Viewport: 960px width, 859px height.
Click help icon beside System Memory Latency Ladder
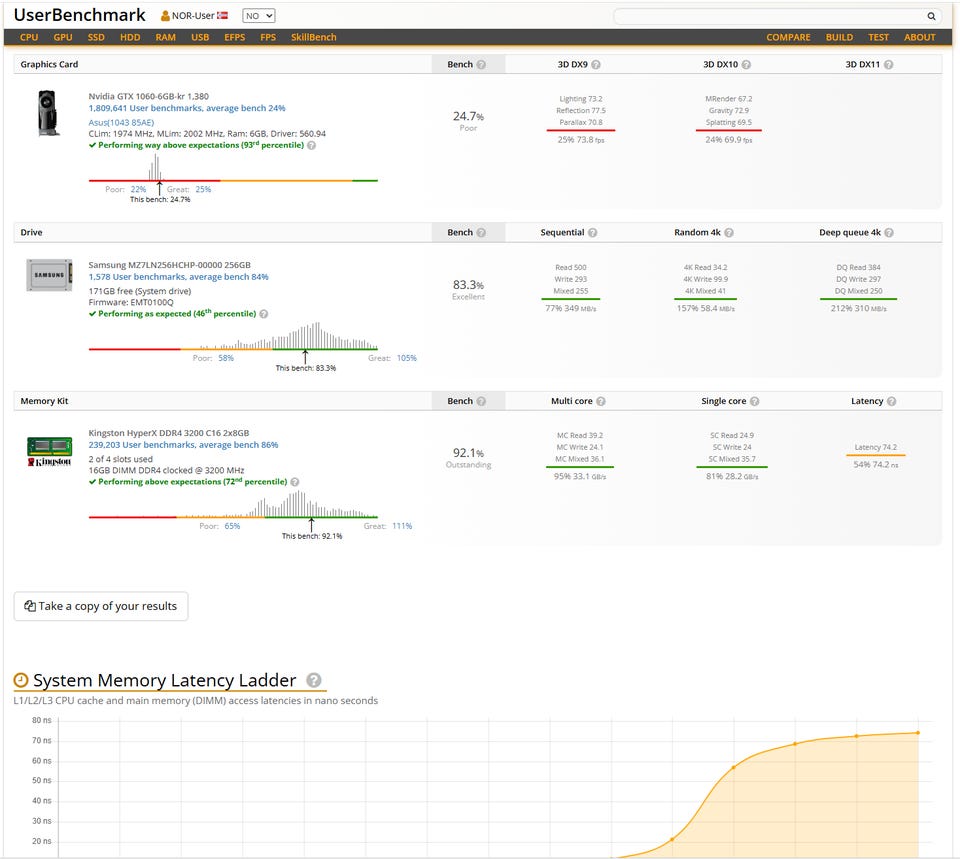(313, 680)
